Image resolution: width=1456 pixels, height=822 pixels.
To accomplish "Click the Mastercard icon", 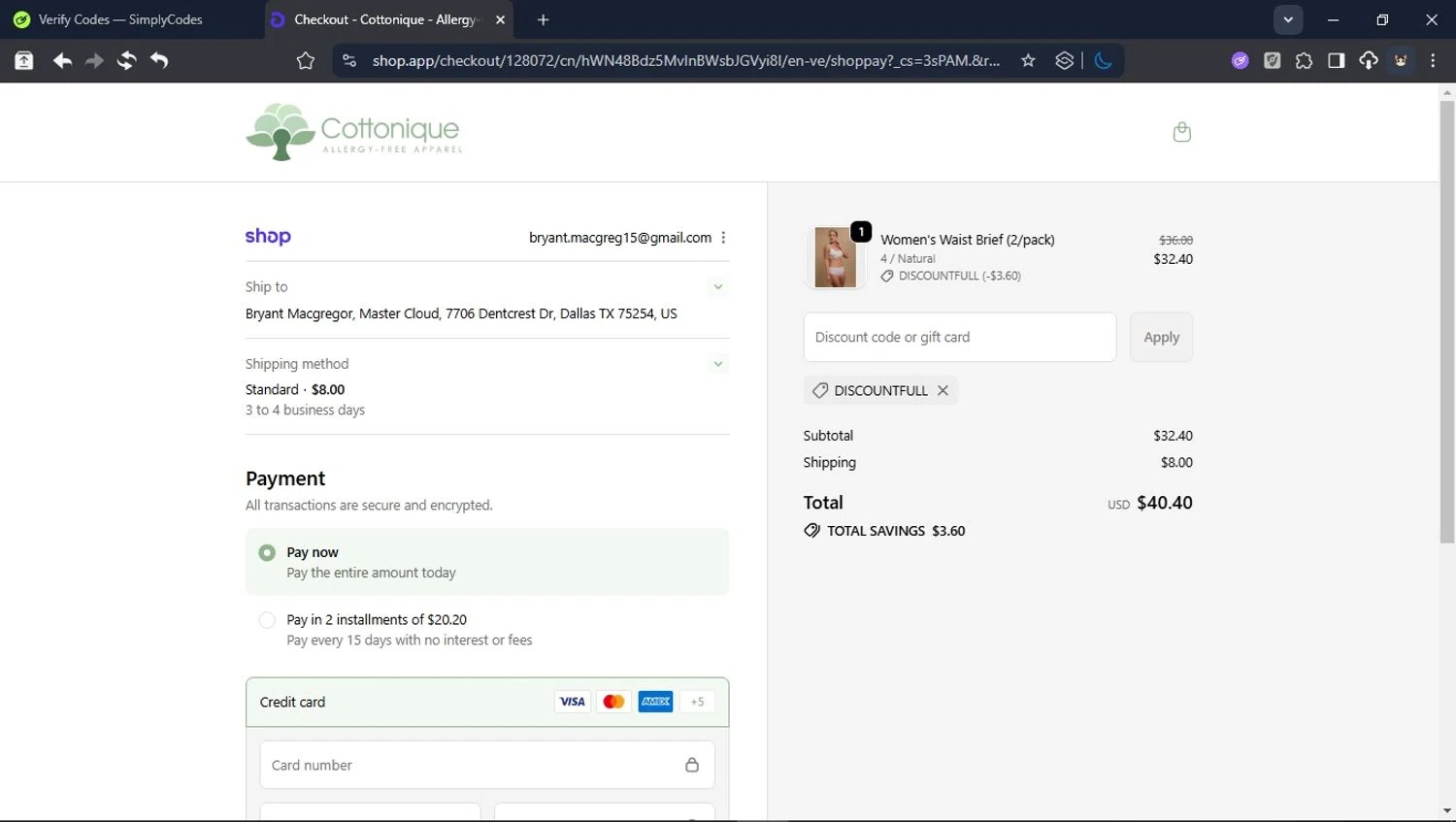I will (x=613, y=702).
